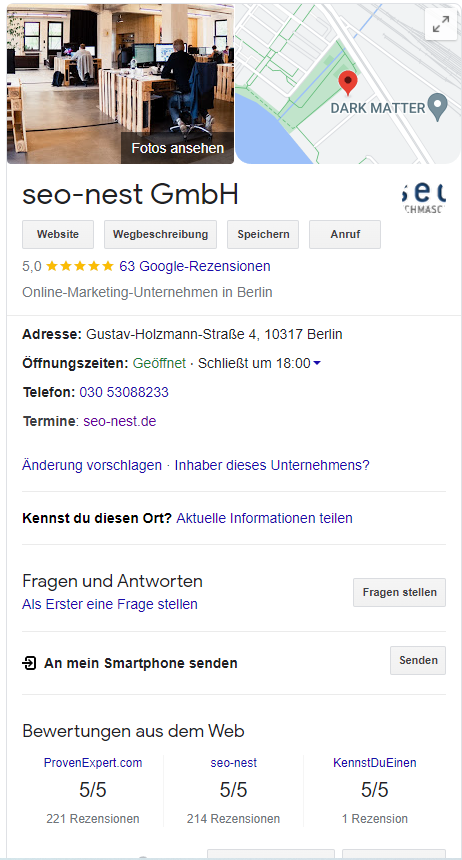Click the five-star rating icons

click(80, 267)
